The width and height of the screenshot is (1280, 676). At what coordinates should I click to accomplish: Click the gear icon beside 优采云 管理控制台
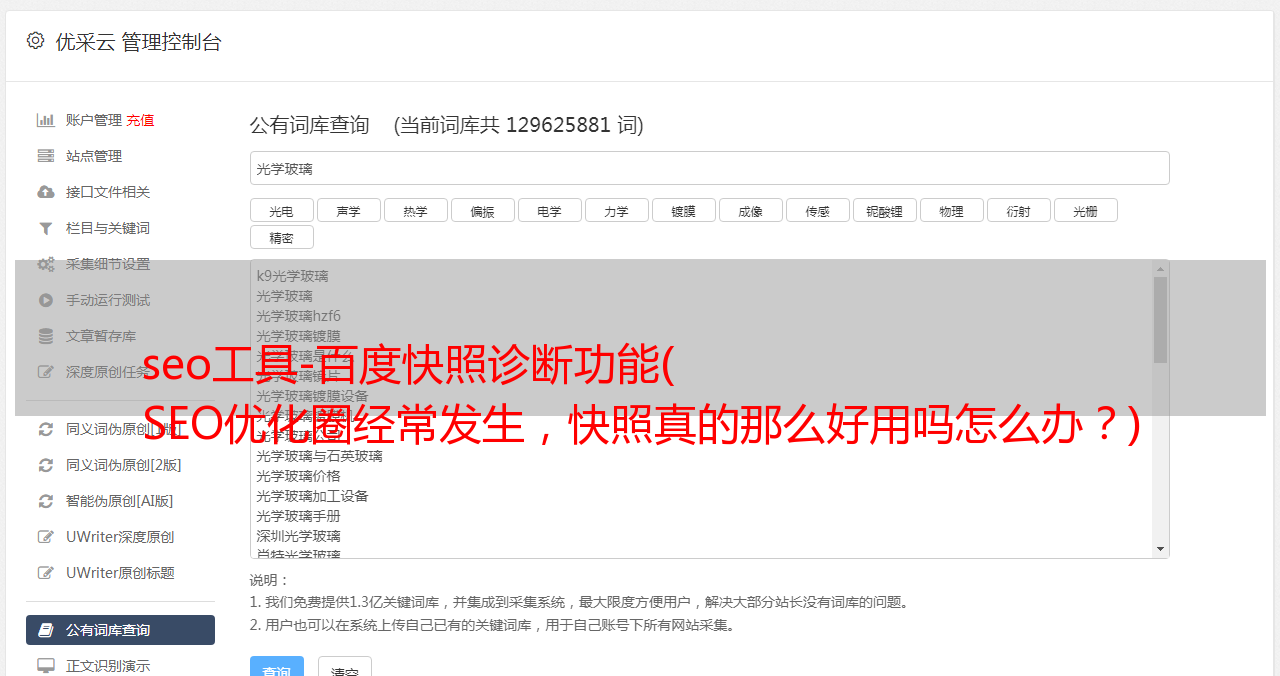[x=36, y=41]
